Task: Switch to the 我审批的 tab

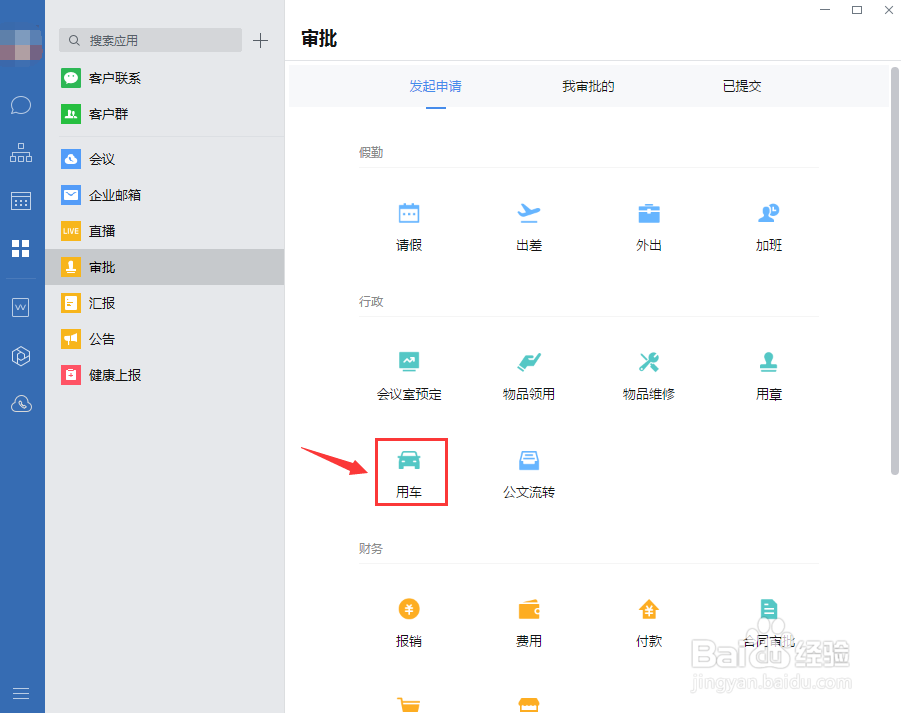Action: [588, 86]
